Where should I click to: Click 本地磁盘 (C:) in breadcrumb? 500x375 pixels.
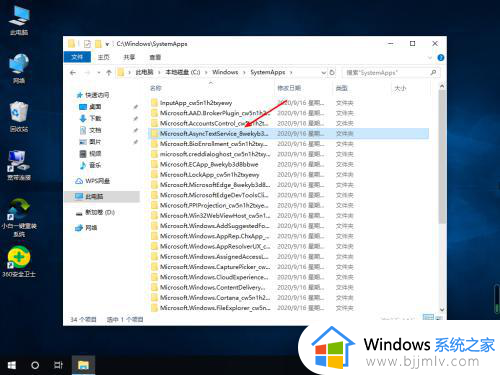point(183,72)
